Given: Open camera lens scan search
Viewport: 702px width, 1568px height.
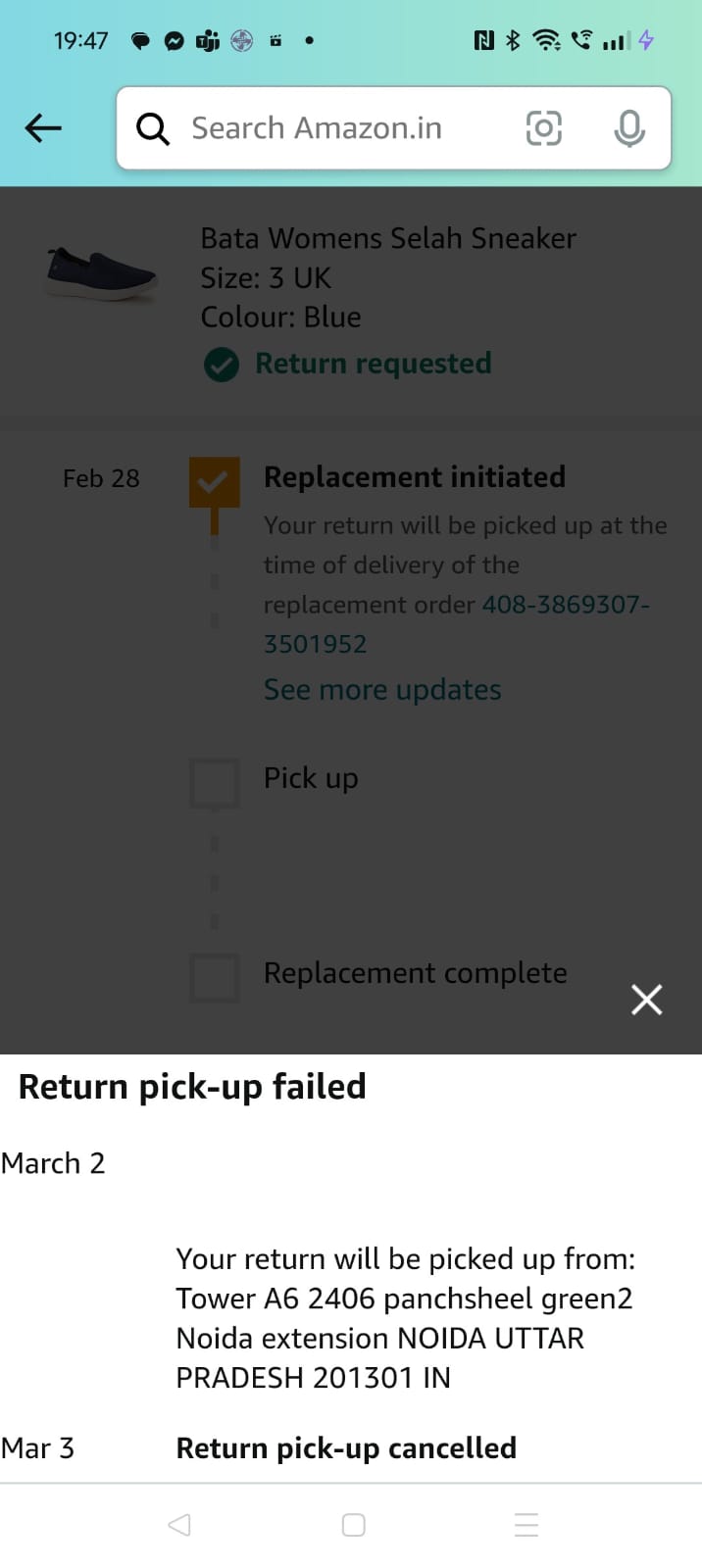Looking at the screenshot, I should coord(543,128).
